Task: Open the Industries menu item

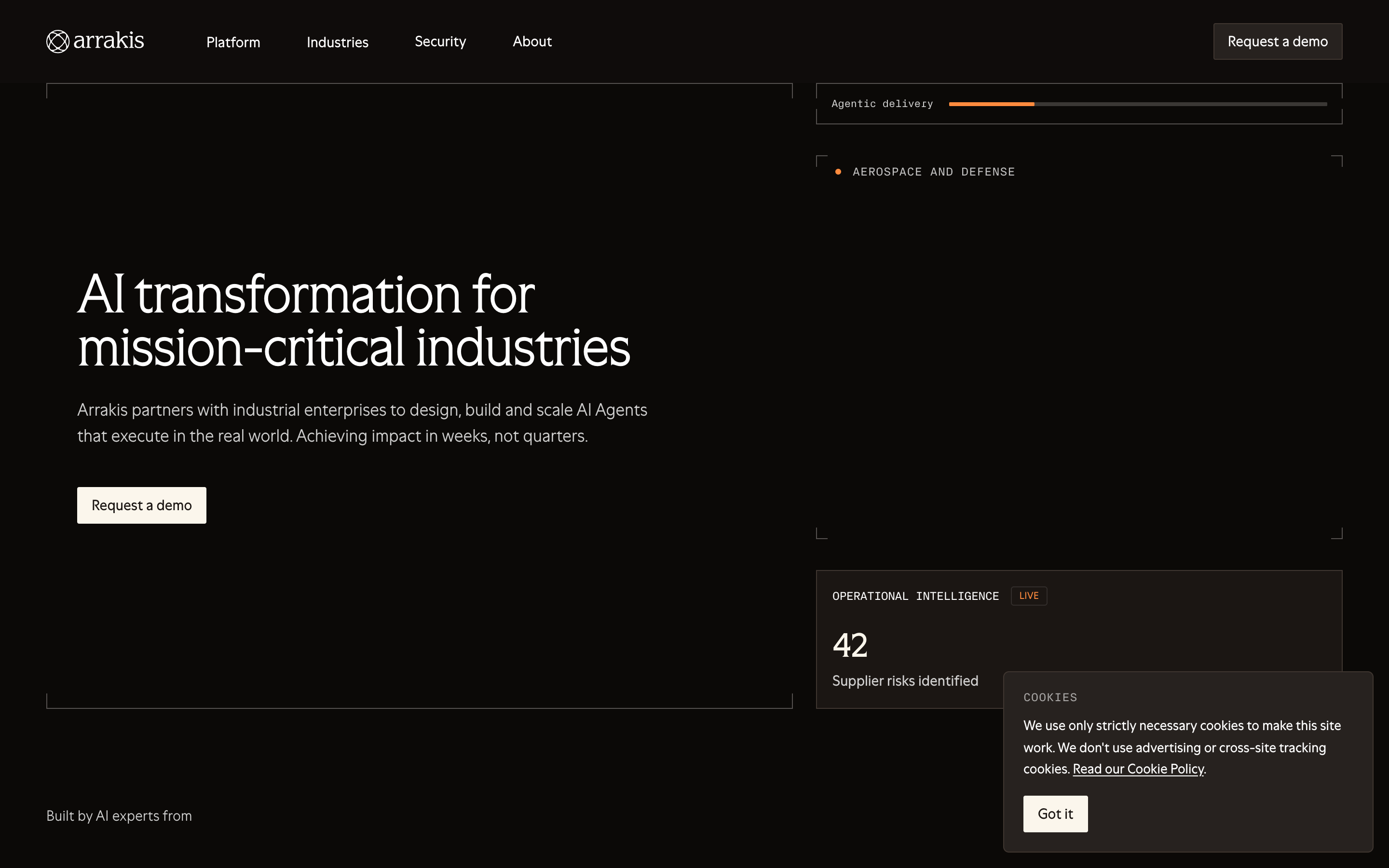Action: pyautogui.click(x=338, y=42)
